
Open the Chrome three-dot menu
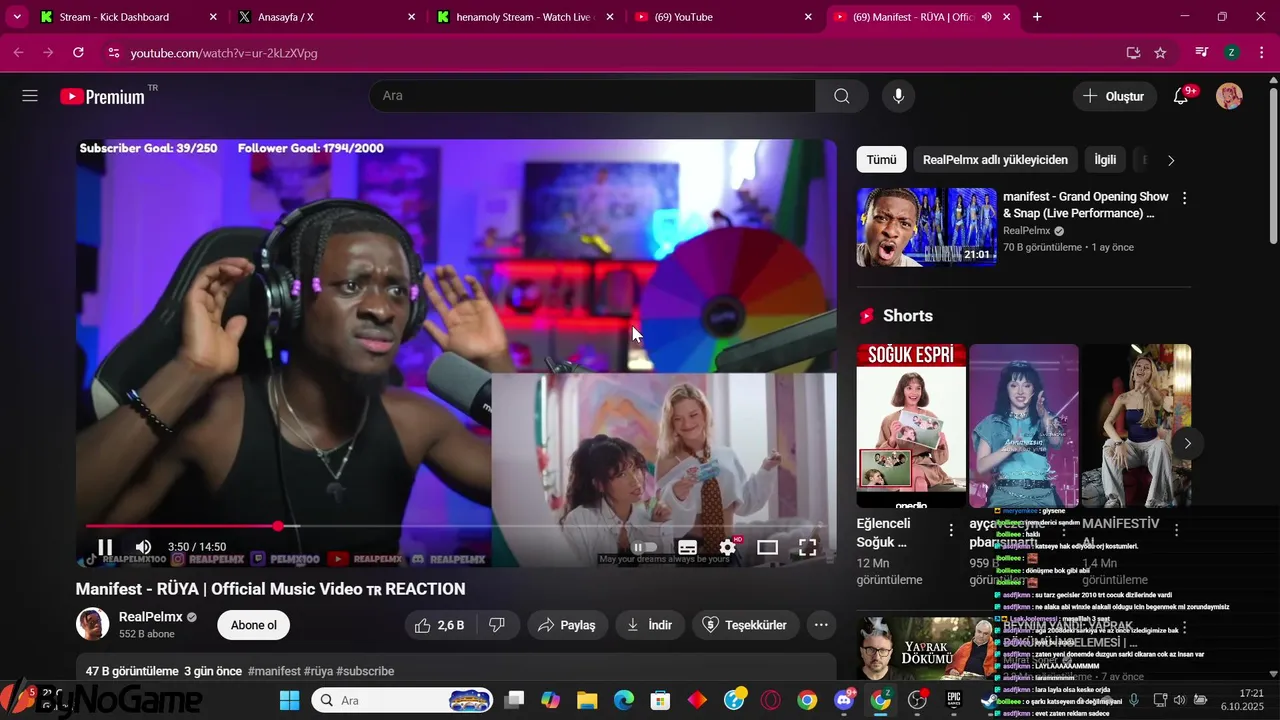pyautogui.click(x=1260, y=53)
